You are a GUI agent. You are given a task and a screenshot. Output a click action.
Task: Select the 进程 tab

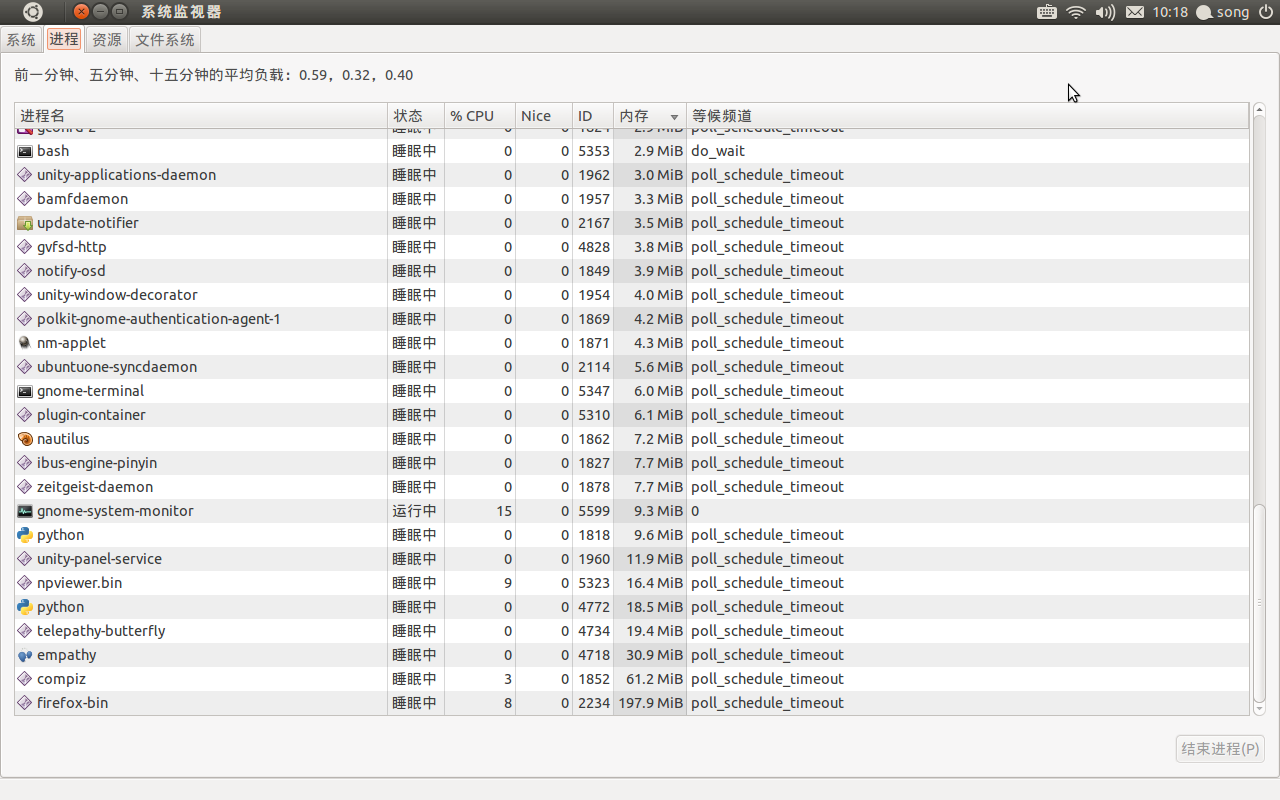coord(63,39)
